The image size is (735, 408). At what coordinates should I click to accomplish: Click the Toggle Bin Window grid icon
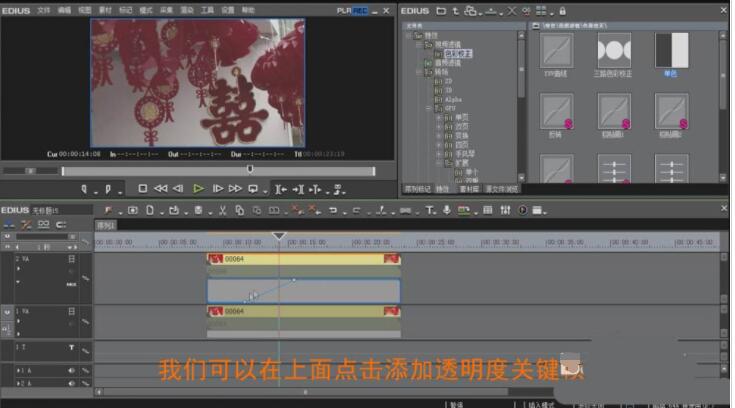point(488,210)
